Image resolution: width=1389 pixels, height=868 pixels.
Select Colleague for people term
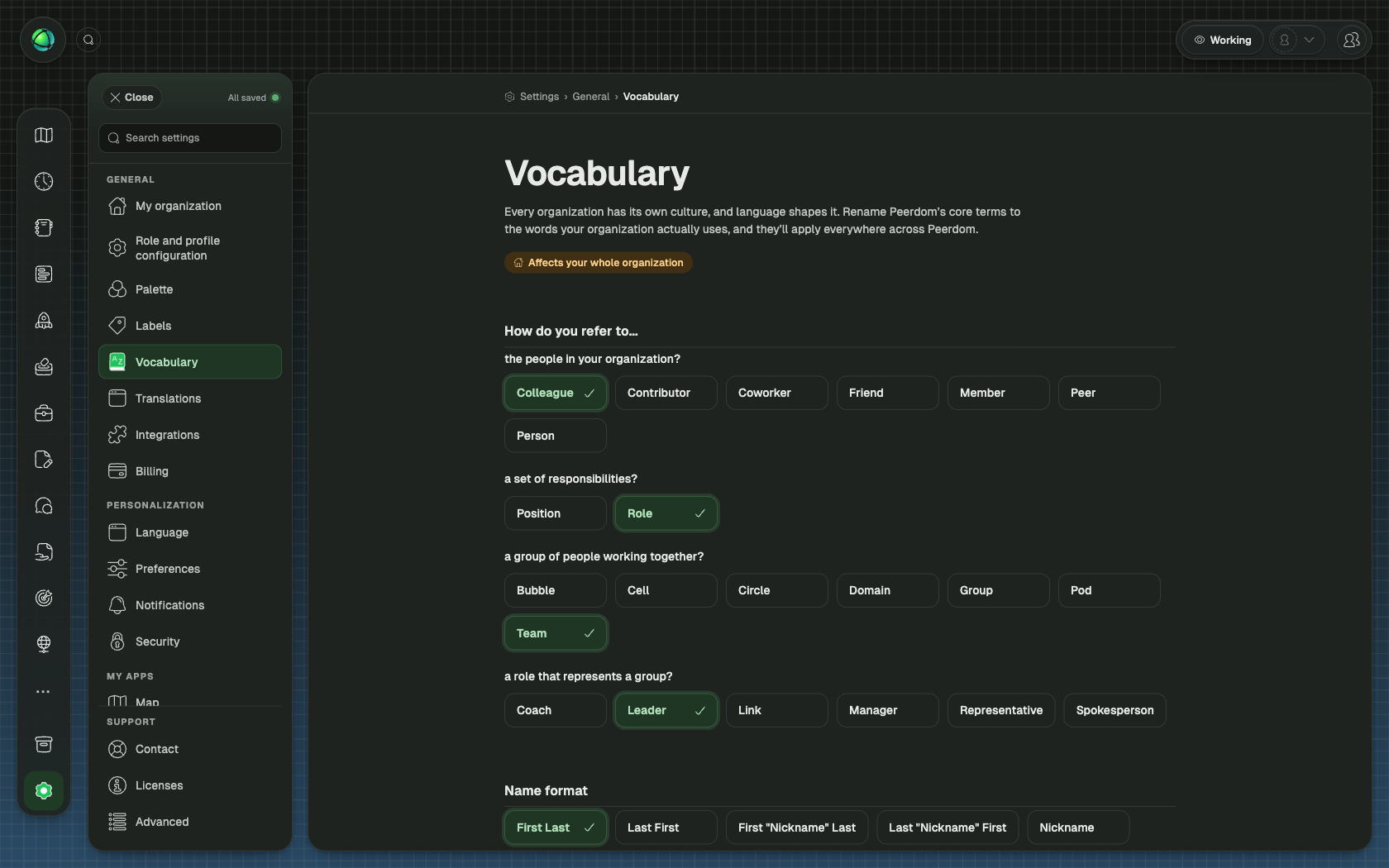pos(556,393)
